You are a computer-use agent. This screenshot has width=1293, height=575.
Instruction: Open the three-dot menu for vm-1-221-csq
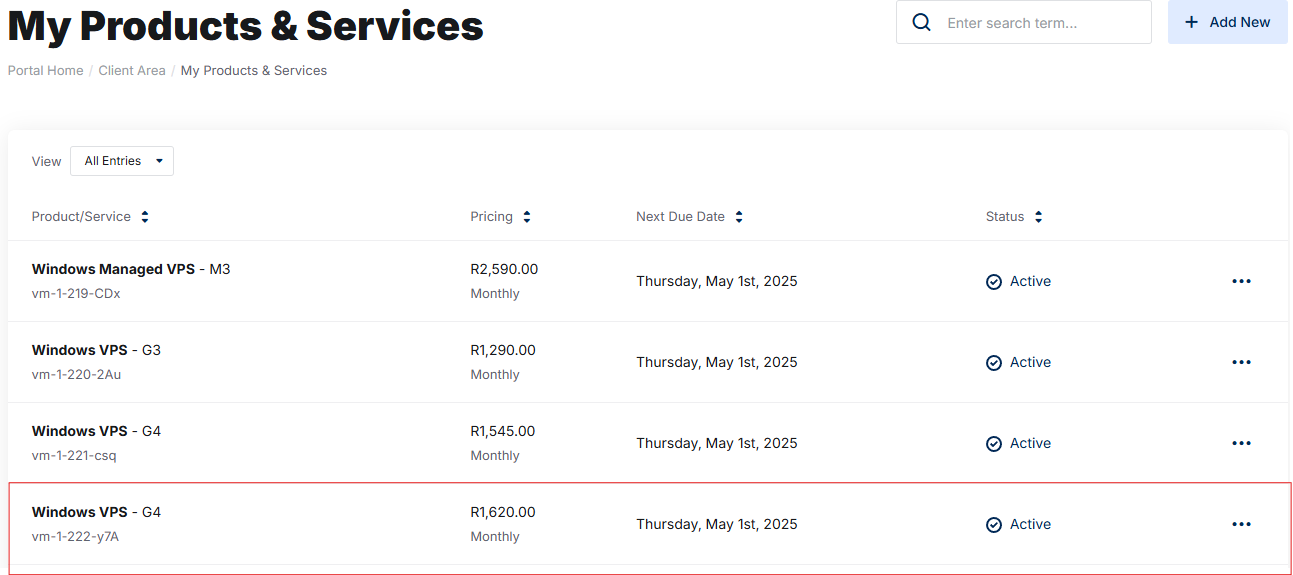coord(1241,443)
